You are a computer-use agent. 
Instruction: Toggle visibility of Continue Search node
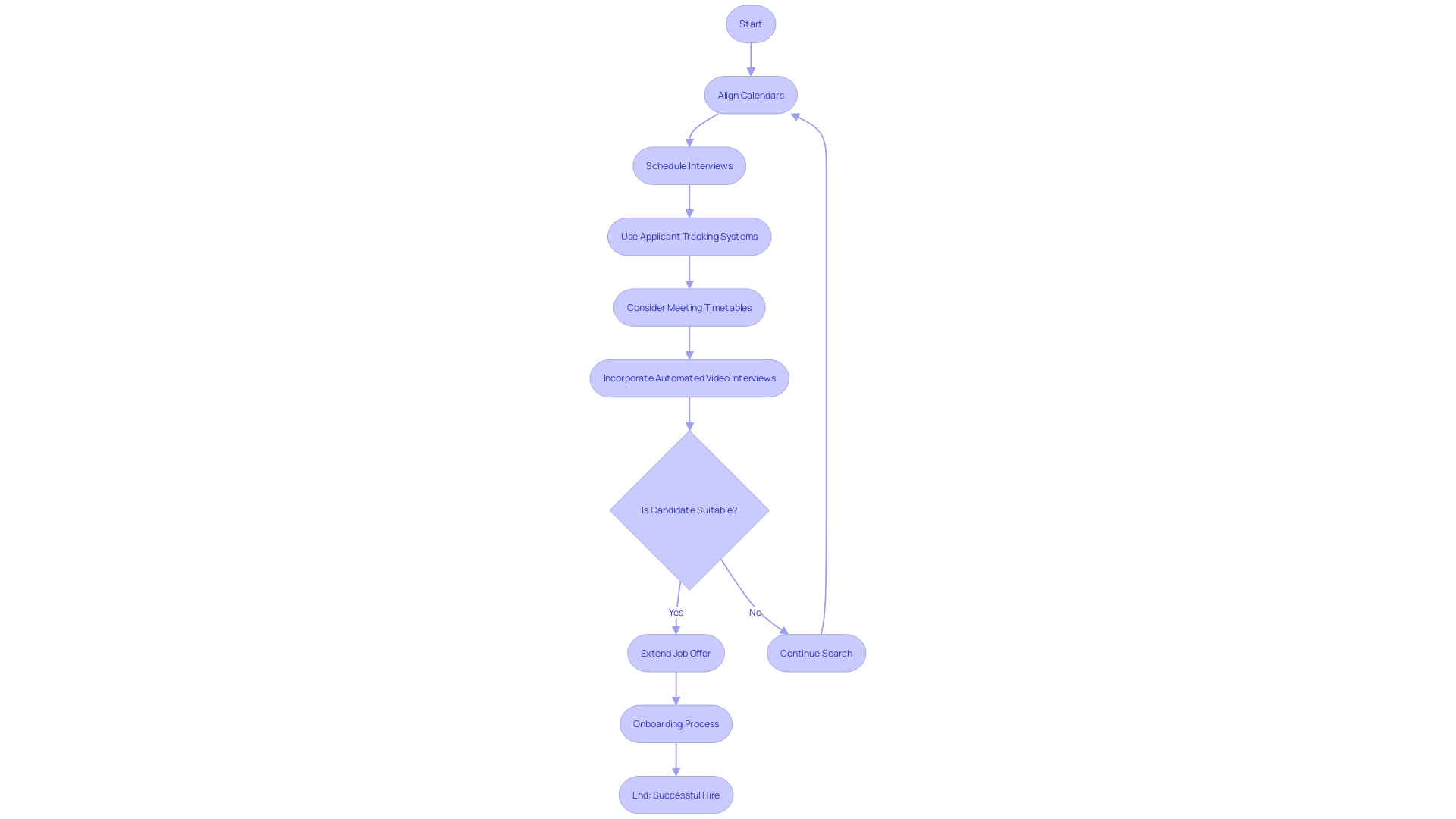pyautogui.click(x=816, y=653)
